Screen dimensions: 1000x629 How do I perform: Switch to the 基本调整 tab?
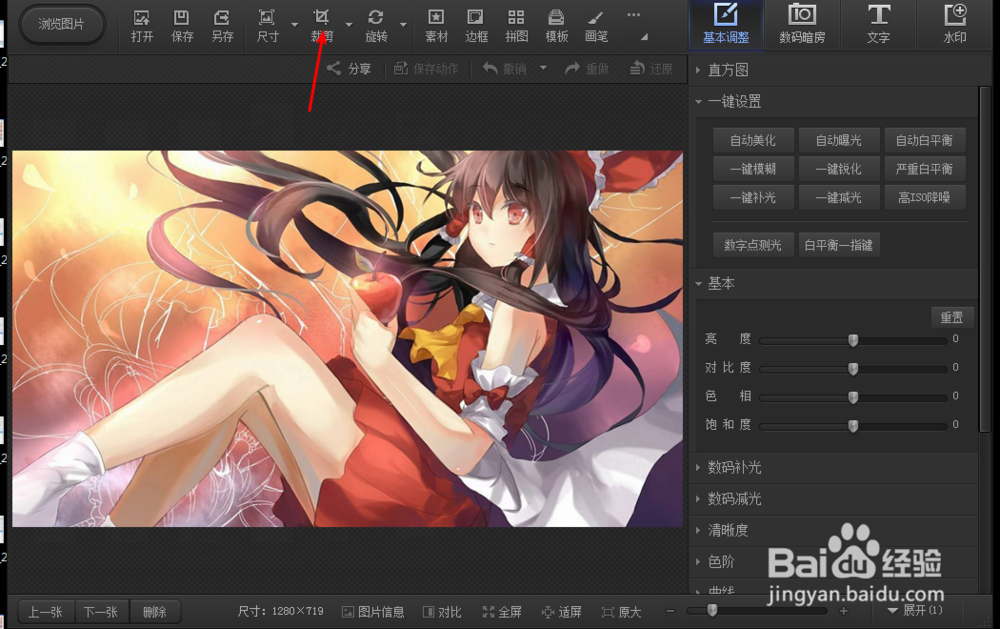coord(726,24)
